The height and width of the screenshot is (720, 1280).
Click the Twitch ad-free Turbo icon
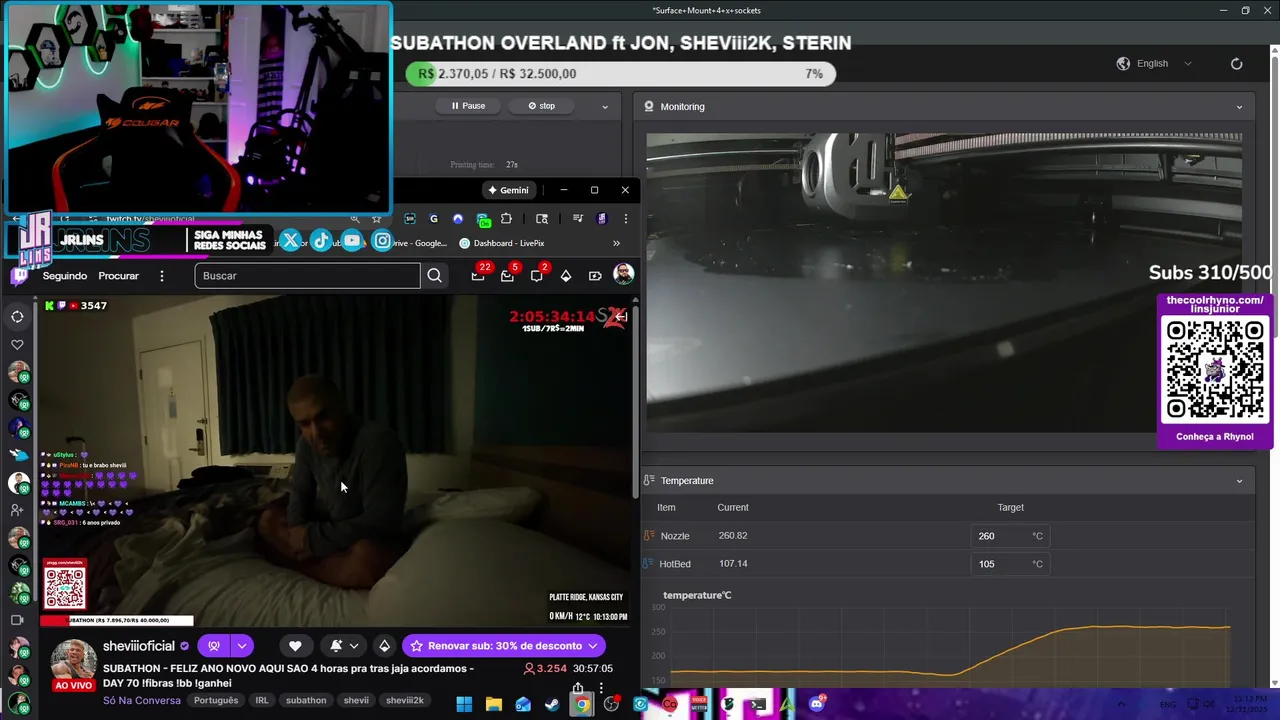595,276
